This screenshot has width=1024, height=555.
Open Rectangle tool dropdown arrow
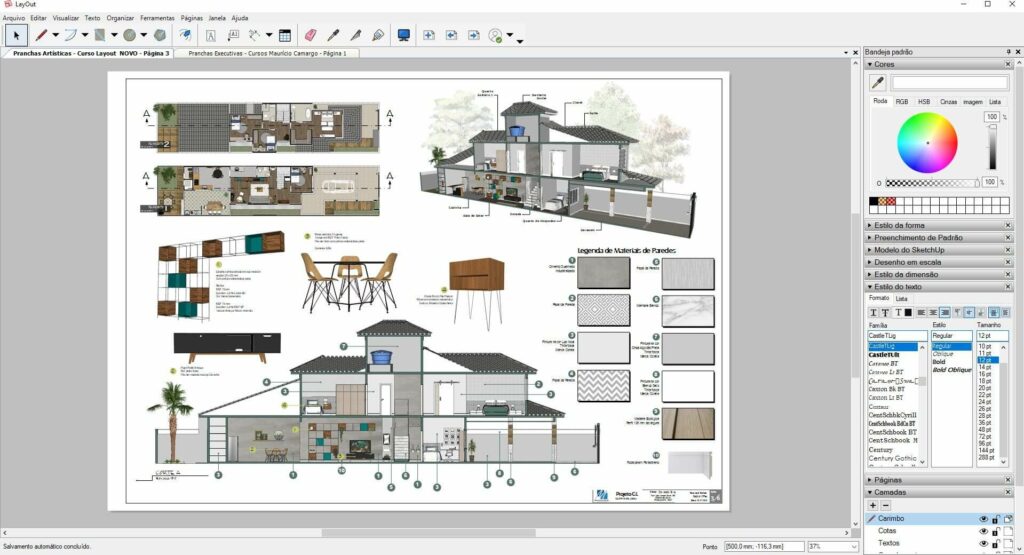114,35
